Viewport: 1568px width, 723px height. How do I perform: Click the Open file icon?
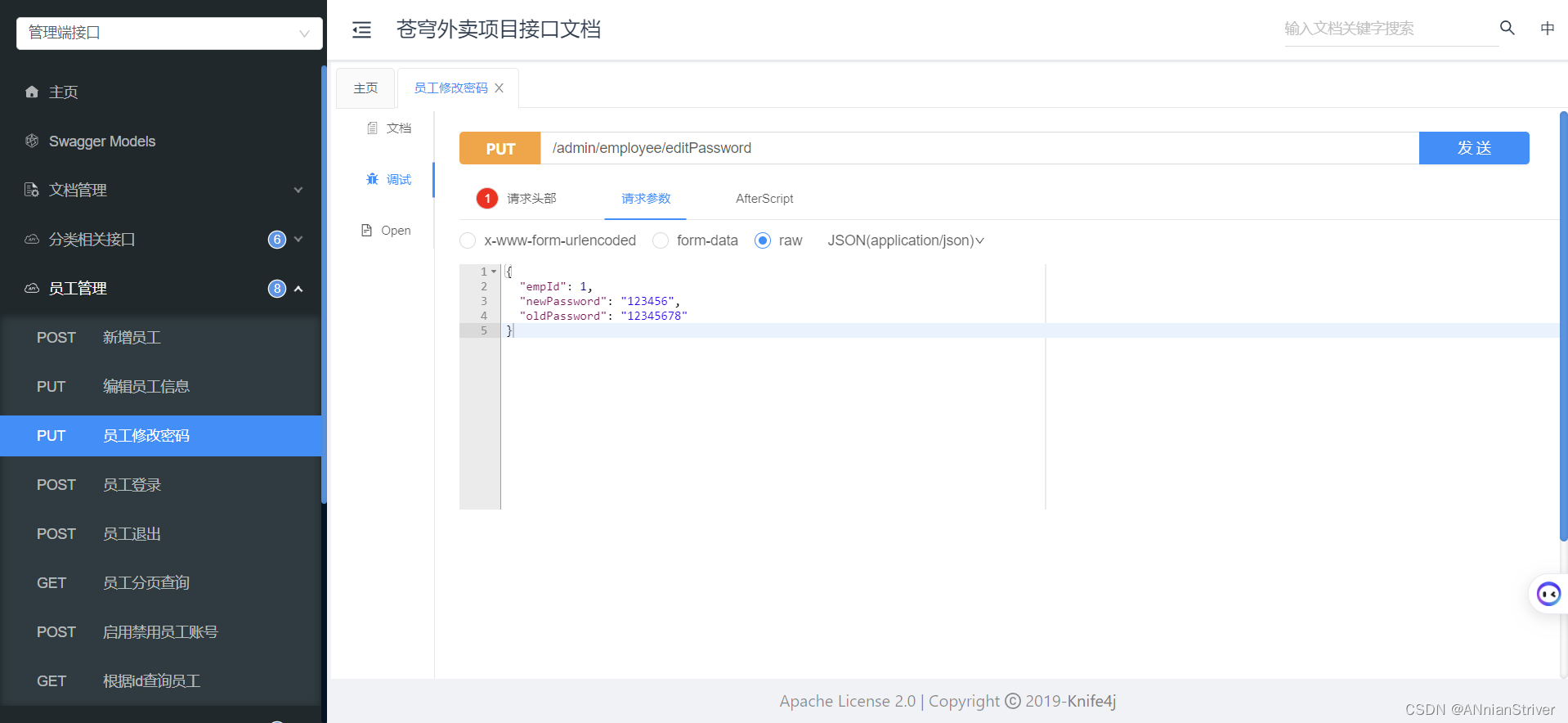pos(367,231)
